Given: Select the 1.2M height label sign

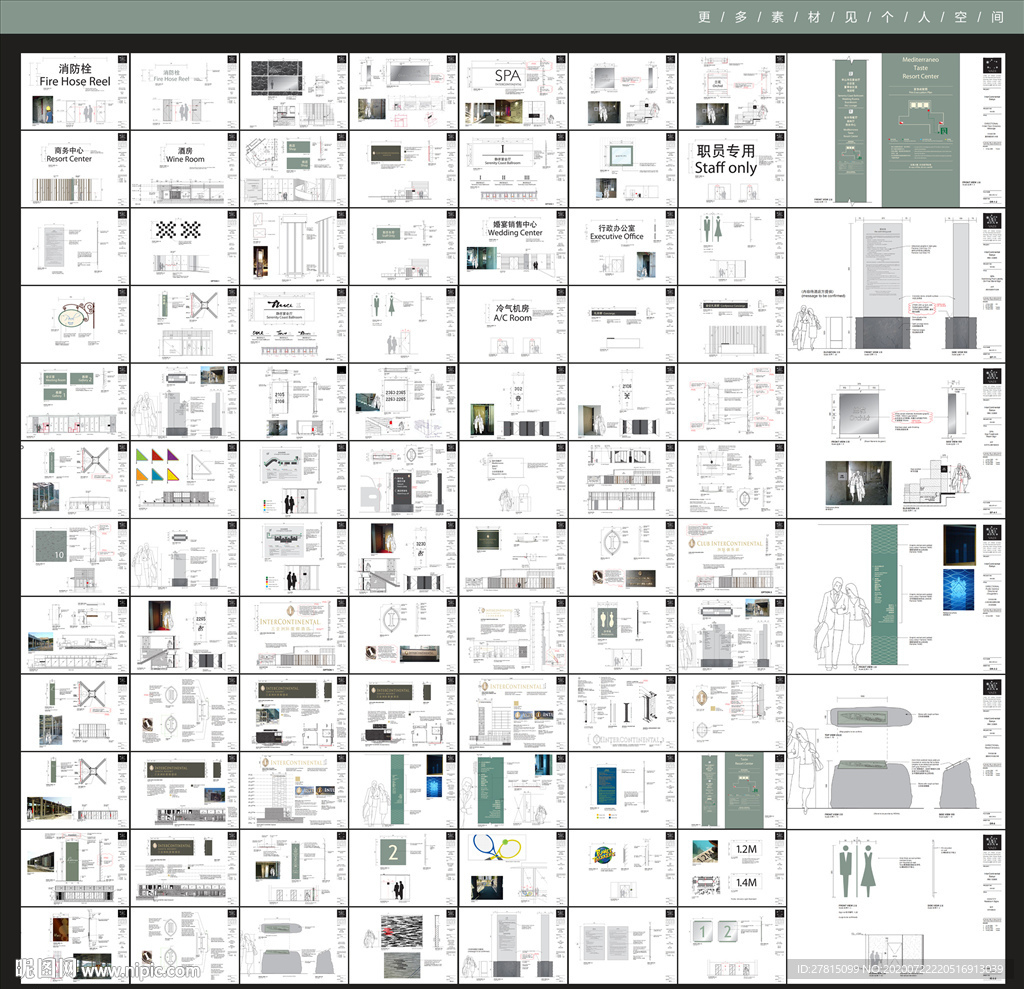Looking at the screenshot, I should tap(746, 849).
